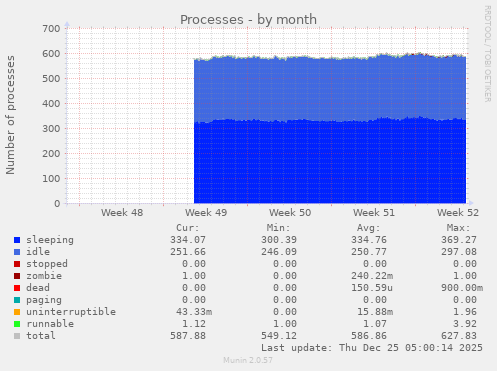Click the 'Last update' timestamp line

coord(372,348)
